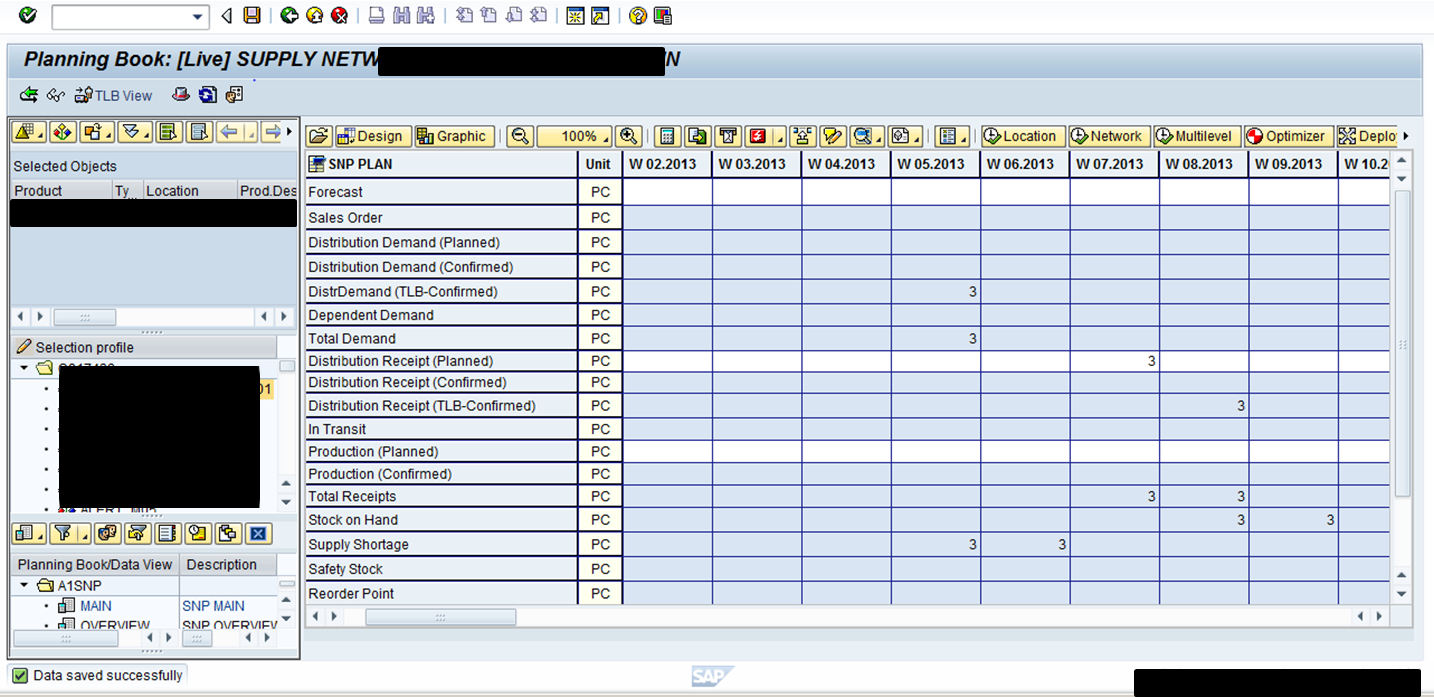Click the Create new session icon
1434x697 pixels.
575,15
